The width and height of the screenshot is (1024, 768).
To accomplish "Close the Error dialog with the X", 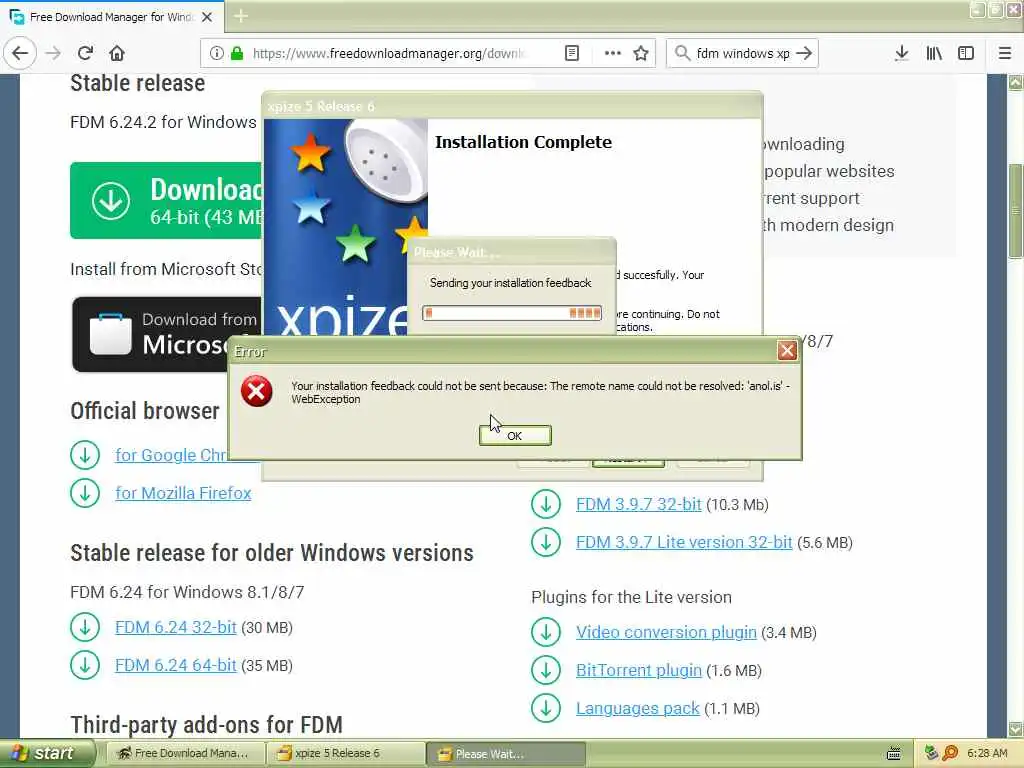I will (787, 351).
